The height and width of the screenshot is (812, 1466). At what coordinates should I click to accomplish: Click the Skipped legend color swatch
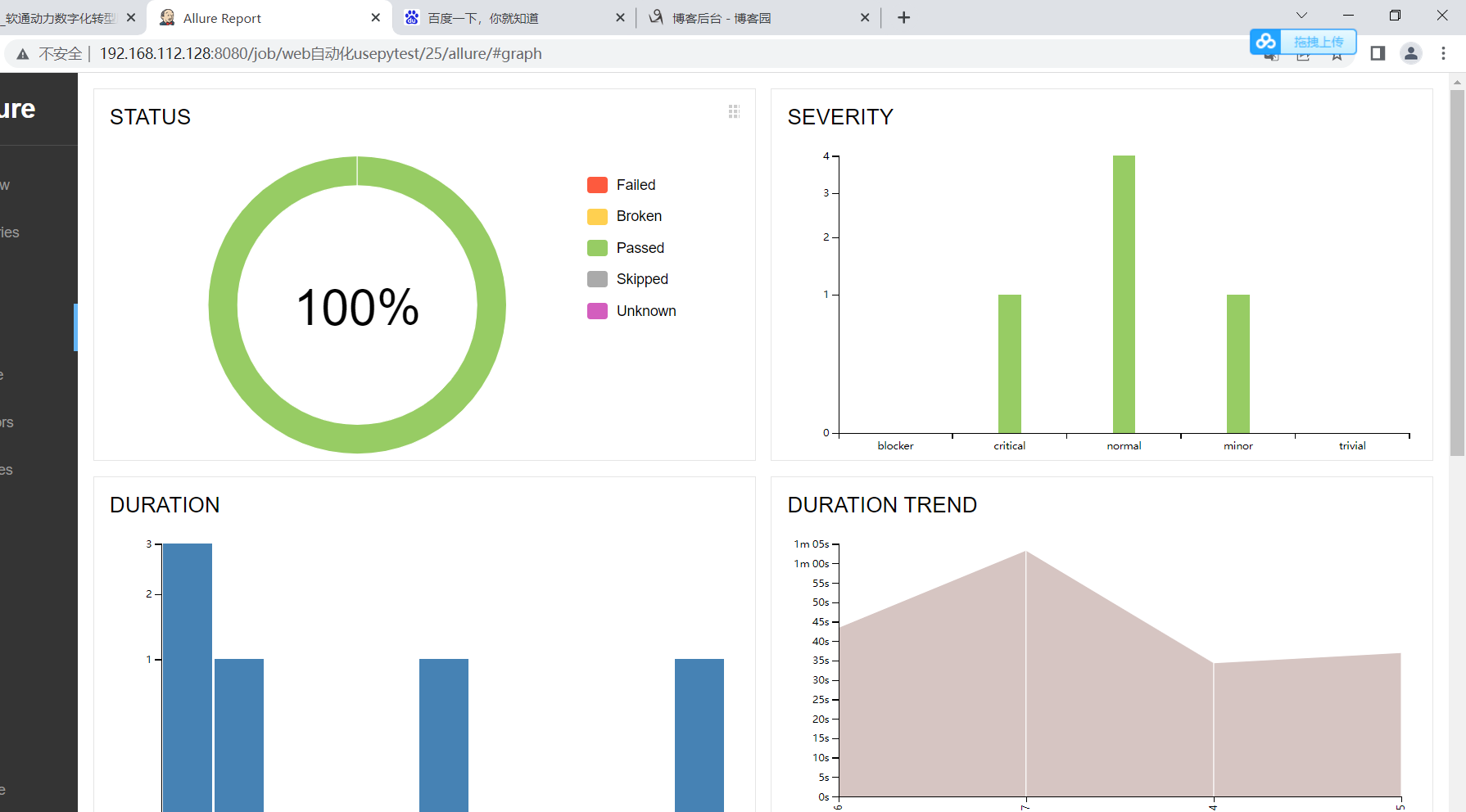(597, 279)
